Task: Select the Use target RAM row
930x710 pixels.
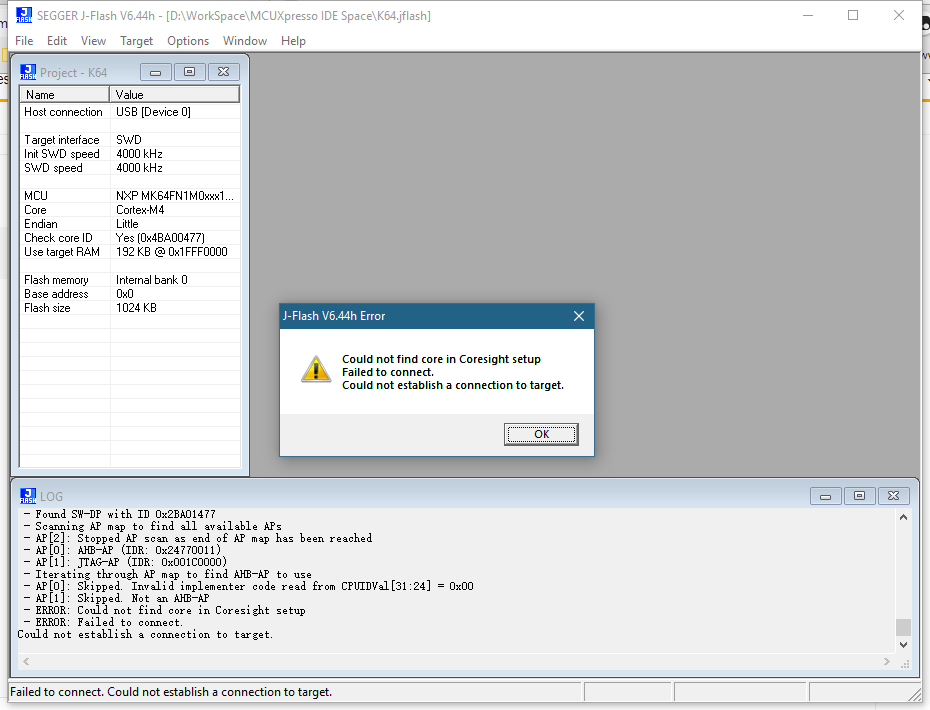Action: (130, 252)
